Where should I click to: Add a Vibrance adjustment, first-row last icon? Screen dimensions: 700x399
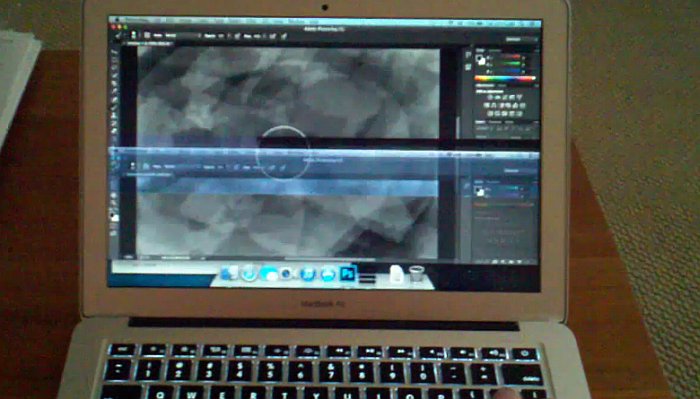(519, 97)
